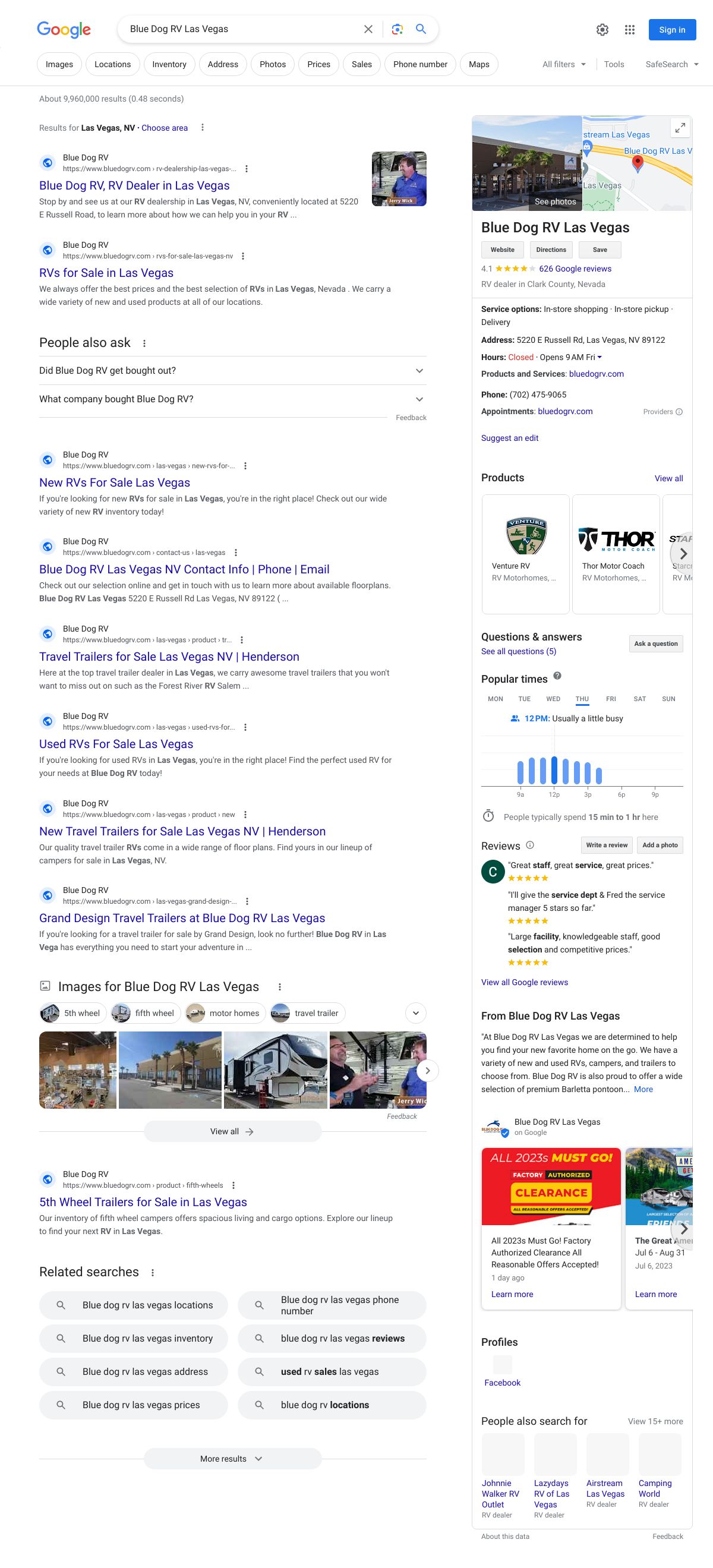The width and height of the screenshot is (713, 1568).
Task: Open search by image camera icon
Action: pyautogui.click(x=397, y=29)
